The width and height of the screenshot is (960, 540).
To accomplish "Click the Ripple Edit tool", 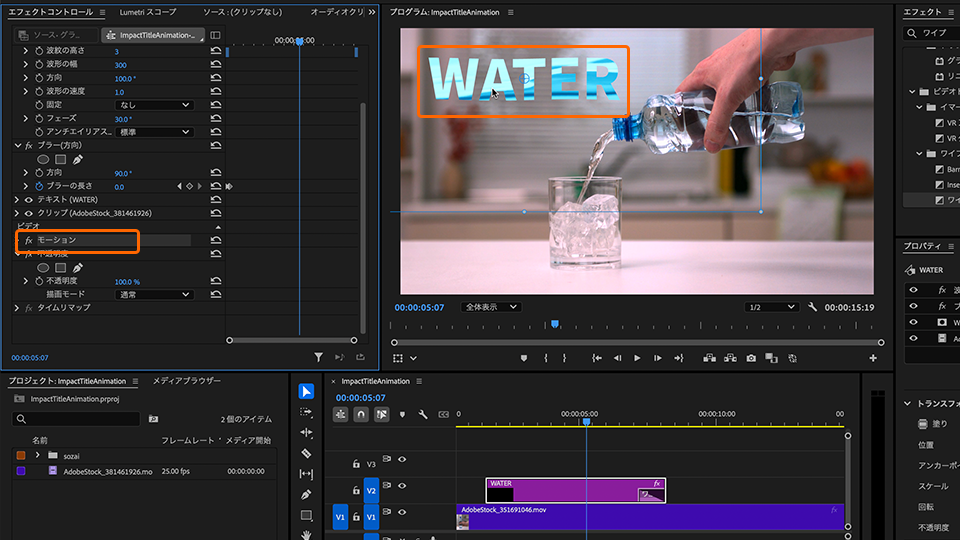I will click(x=306, y=433).
